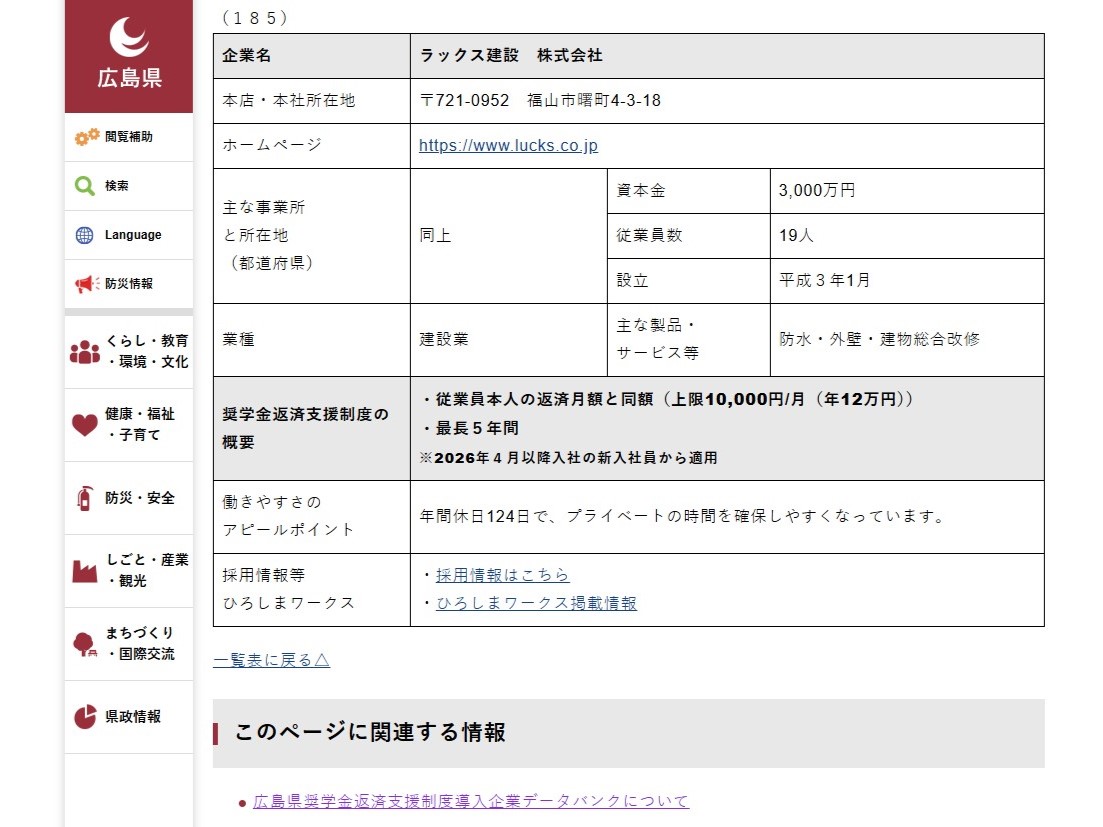The image size is (1103, 827).
Task: Click the tree icon for まちづくり
Action: point(85,644)
